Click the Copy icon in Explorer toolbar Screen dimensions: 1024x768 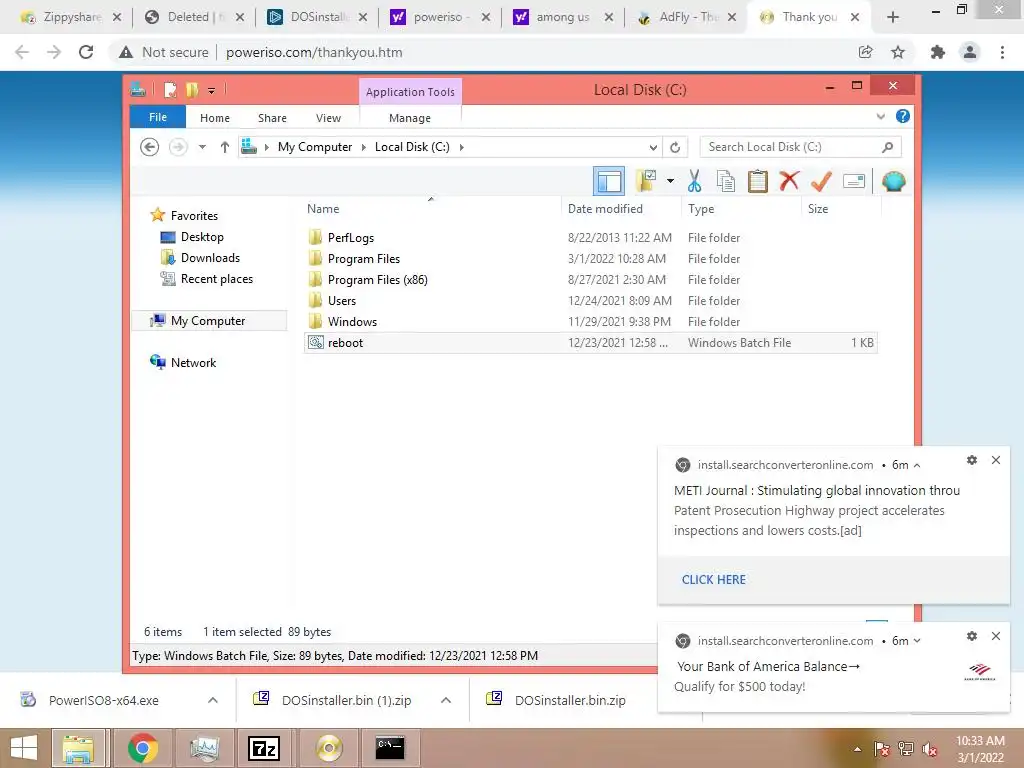coord(726,181)
